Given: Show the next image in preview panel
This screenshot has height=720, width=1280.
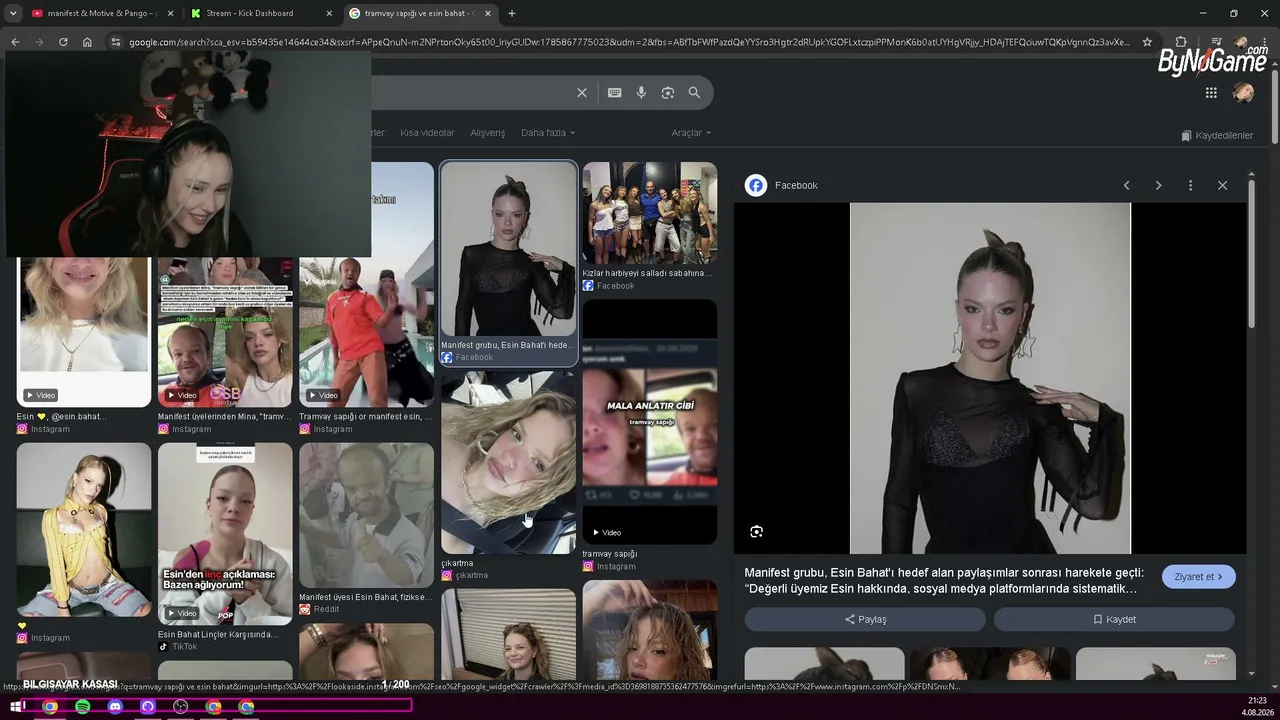Looking at the screenshot, I should [x=1158, y=185].
